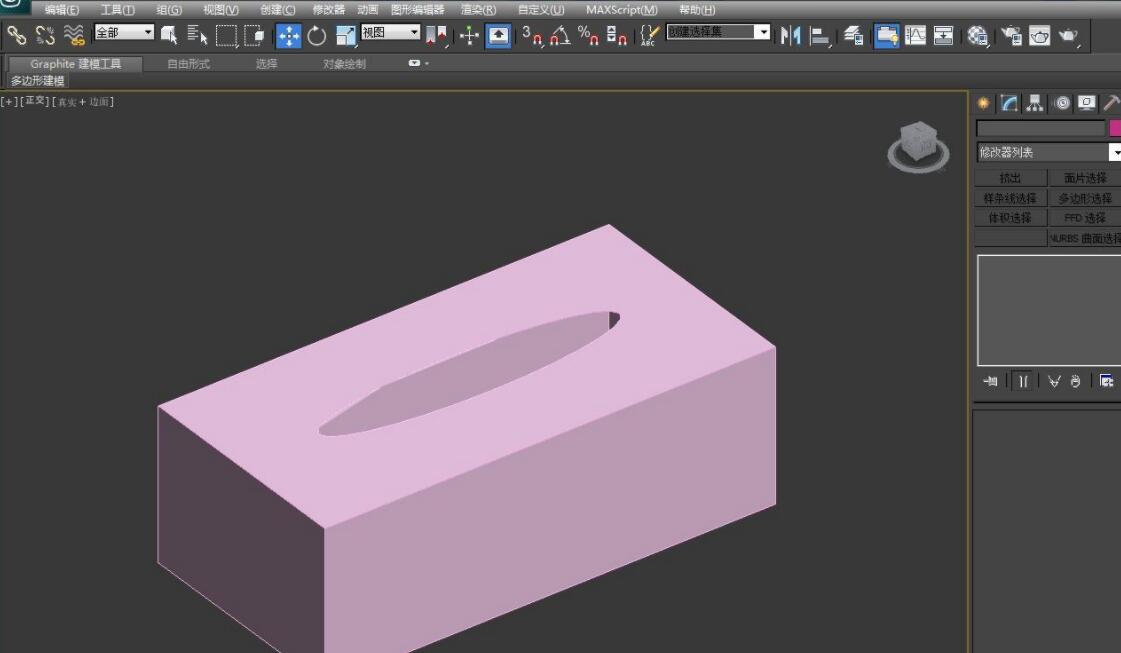Activate the Select and Rotate tool
Viewport: 1121px width, 653px height.
[x=317, y=36]
